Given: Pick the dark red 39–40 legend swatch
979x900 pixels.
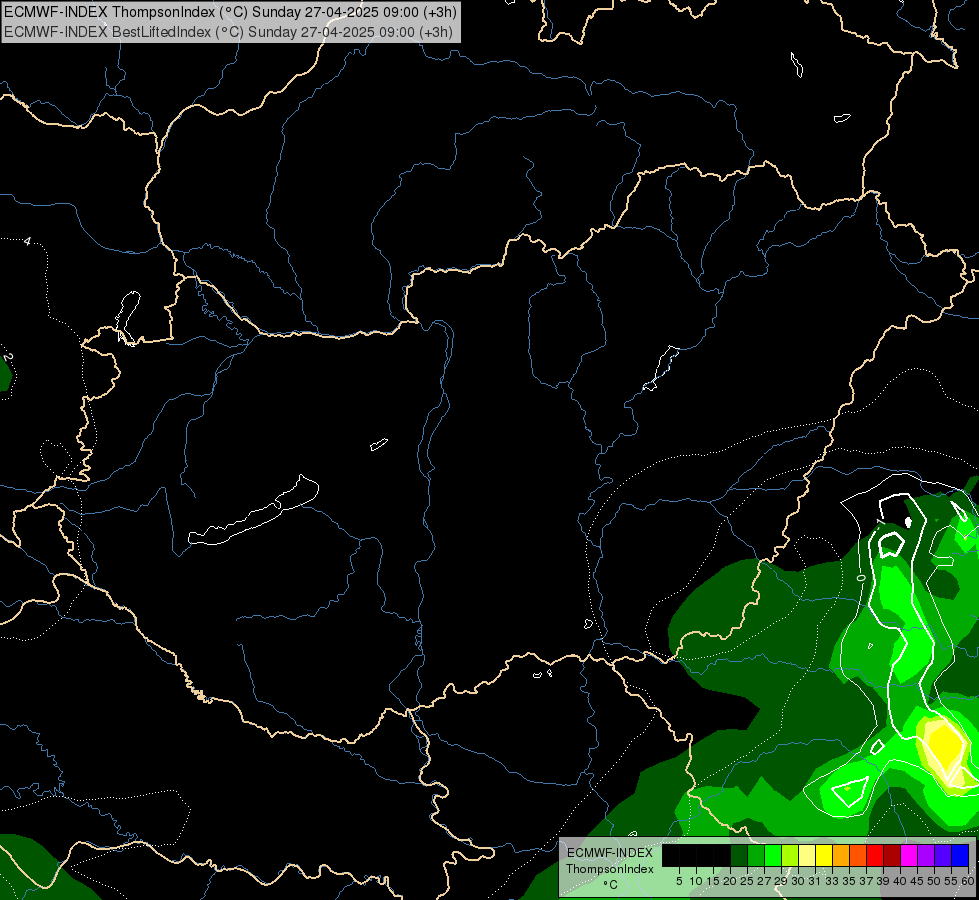Looking at the screenshot, I should click(x=892, y=856).
